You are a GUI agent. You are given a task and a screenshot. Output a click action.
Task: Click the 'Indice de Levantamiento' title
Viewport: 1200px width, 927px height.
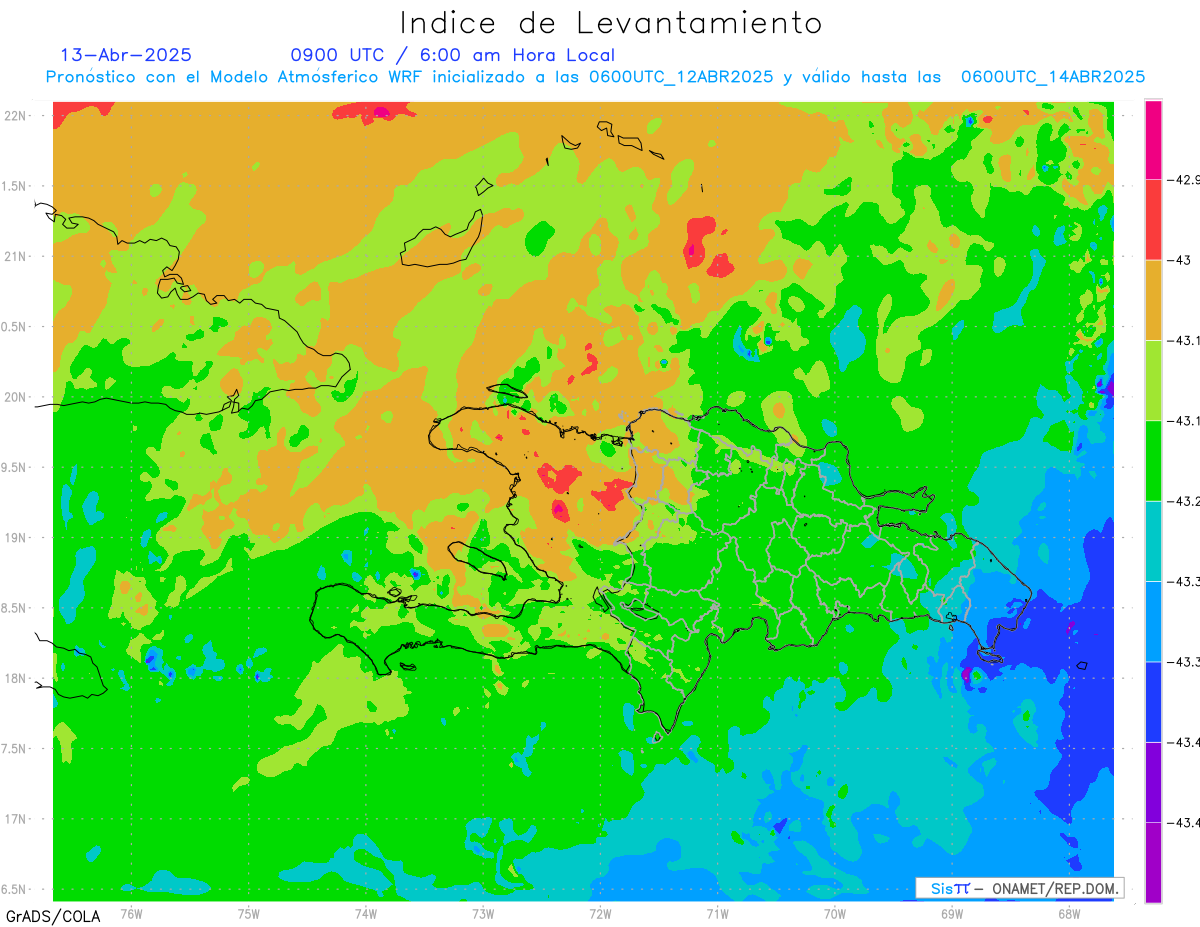611,23
